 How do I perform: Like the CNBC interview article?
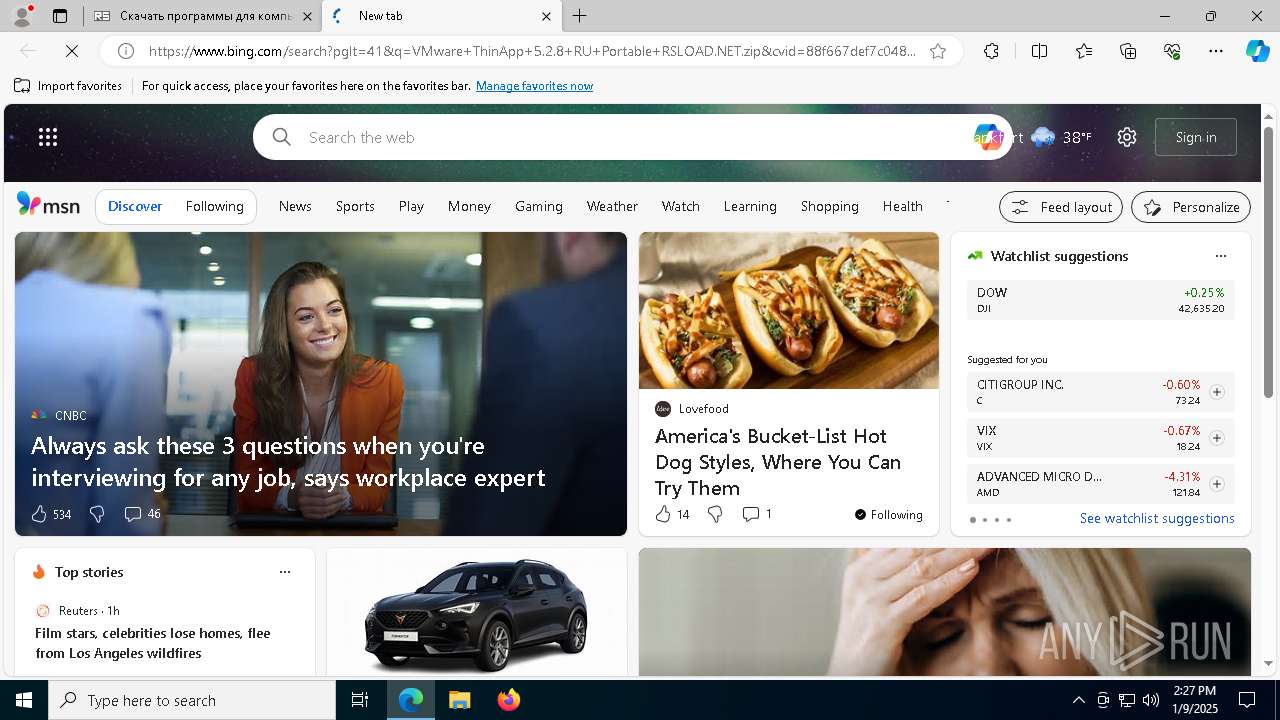pos(51,514)
